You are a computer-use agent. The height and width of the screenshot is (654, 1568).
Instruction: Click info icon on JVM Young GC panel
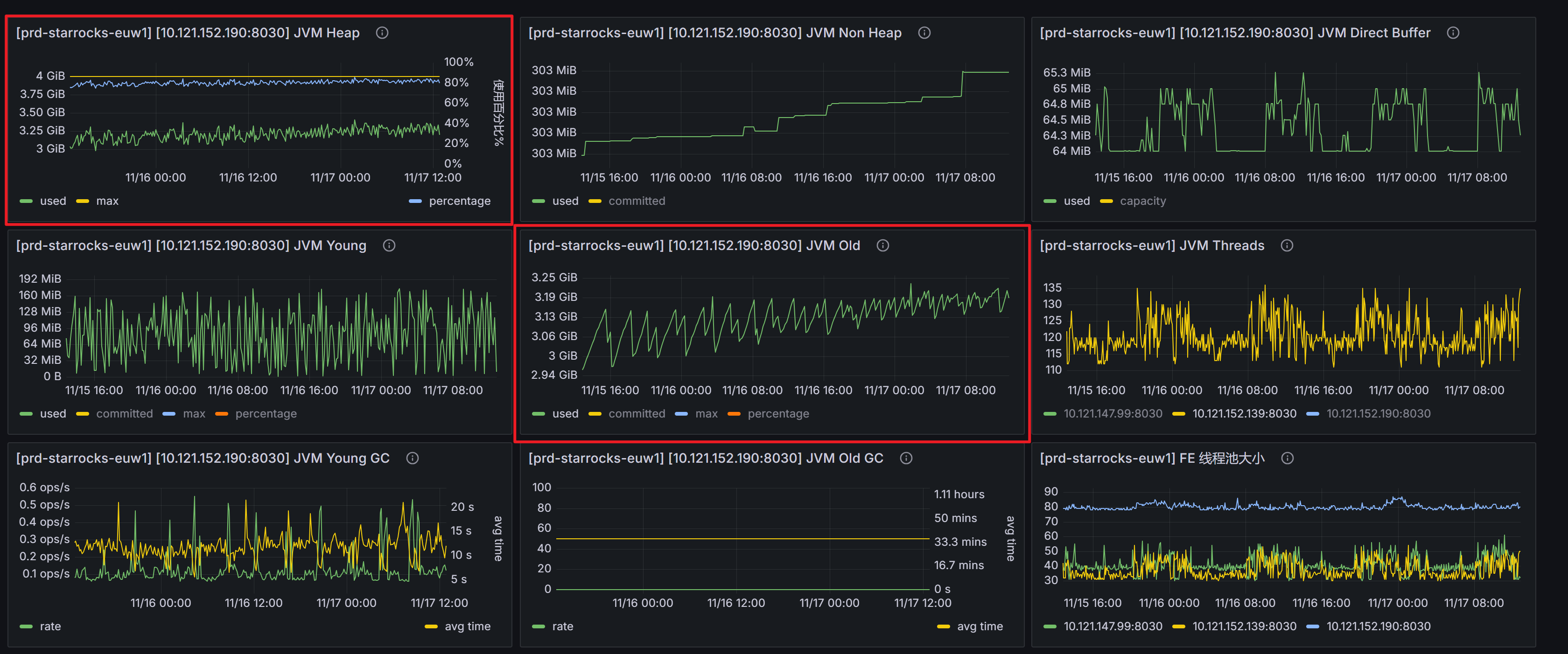tap(412, 458)
